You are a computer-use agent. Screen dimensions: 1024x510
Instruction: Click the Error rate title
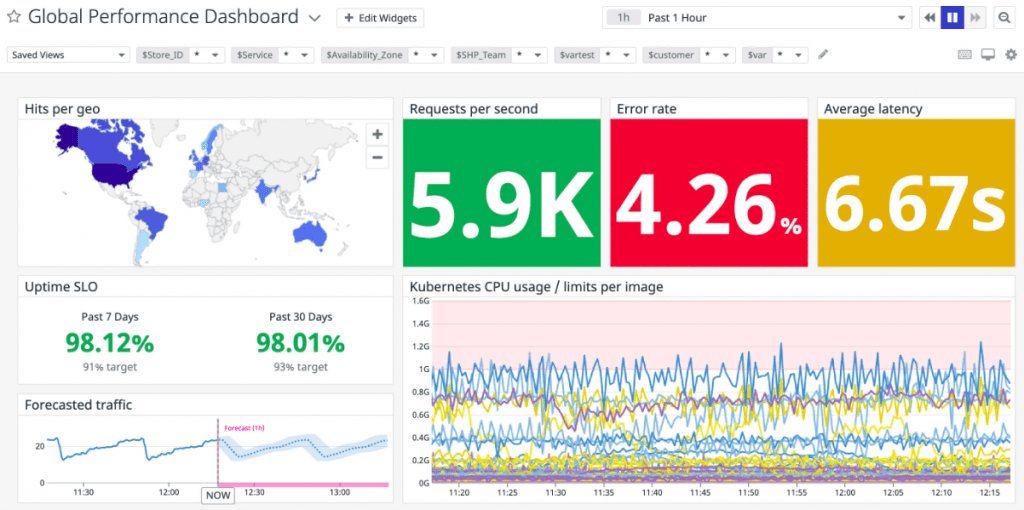[647, 109]
